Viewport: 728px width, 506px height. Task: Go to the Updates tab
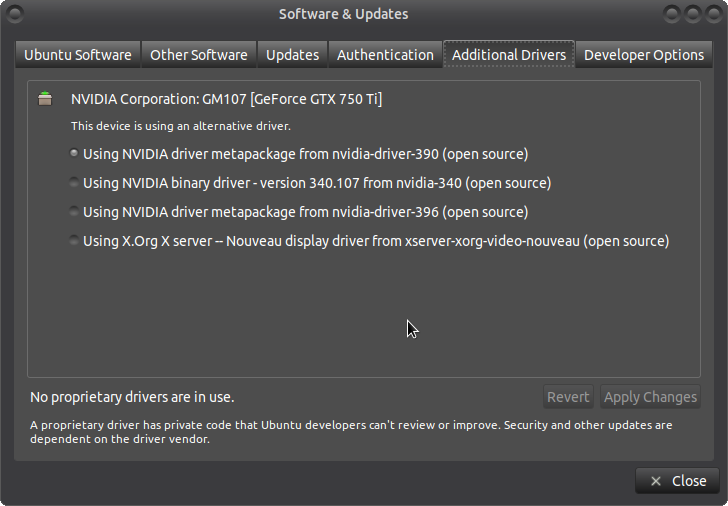tap(292, 55)
